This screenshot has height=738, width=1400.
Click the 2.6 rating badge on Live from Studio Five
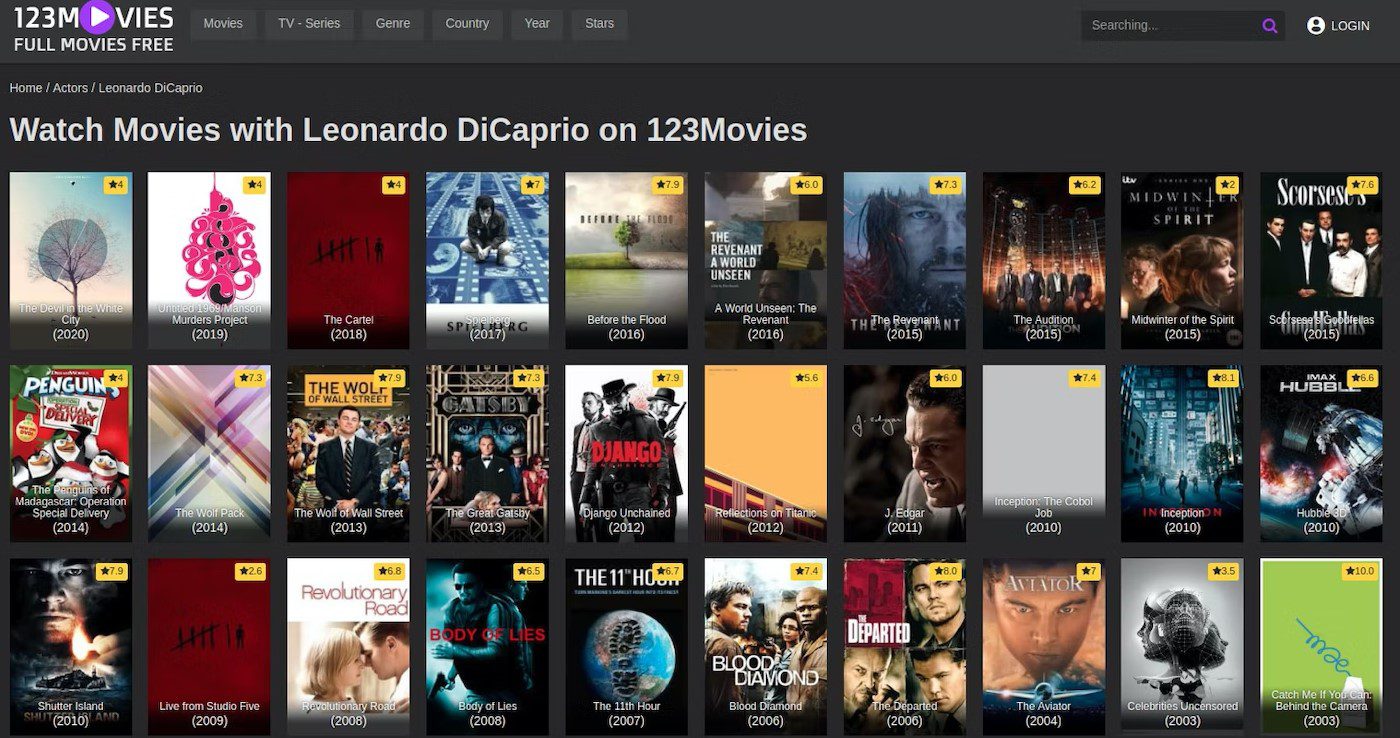coord(249,571)
